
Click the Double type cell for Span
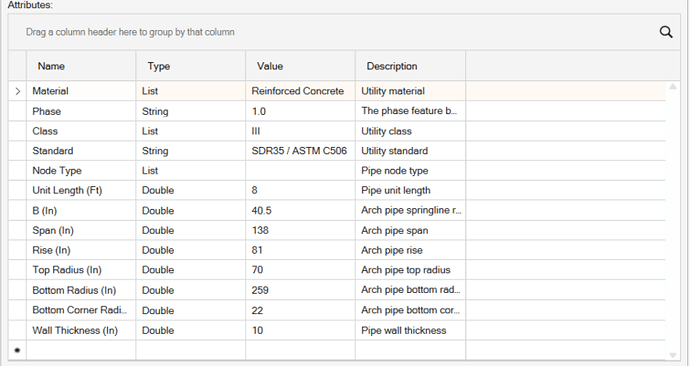coord(191,231)
